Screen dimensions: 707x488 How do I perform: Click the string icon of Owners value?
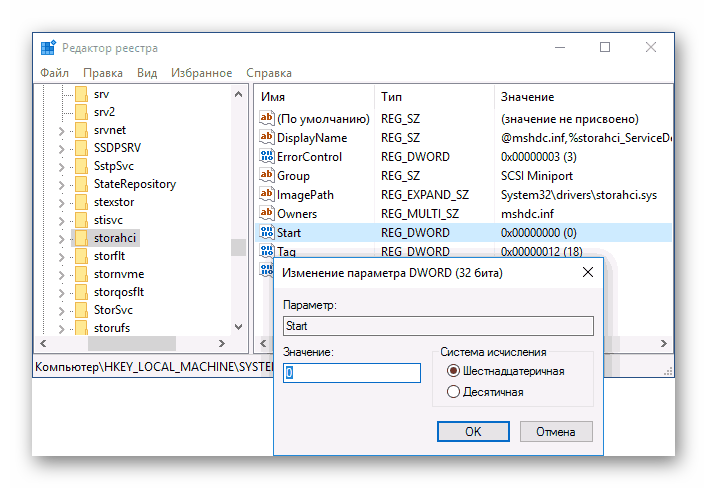pos(266,213)
